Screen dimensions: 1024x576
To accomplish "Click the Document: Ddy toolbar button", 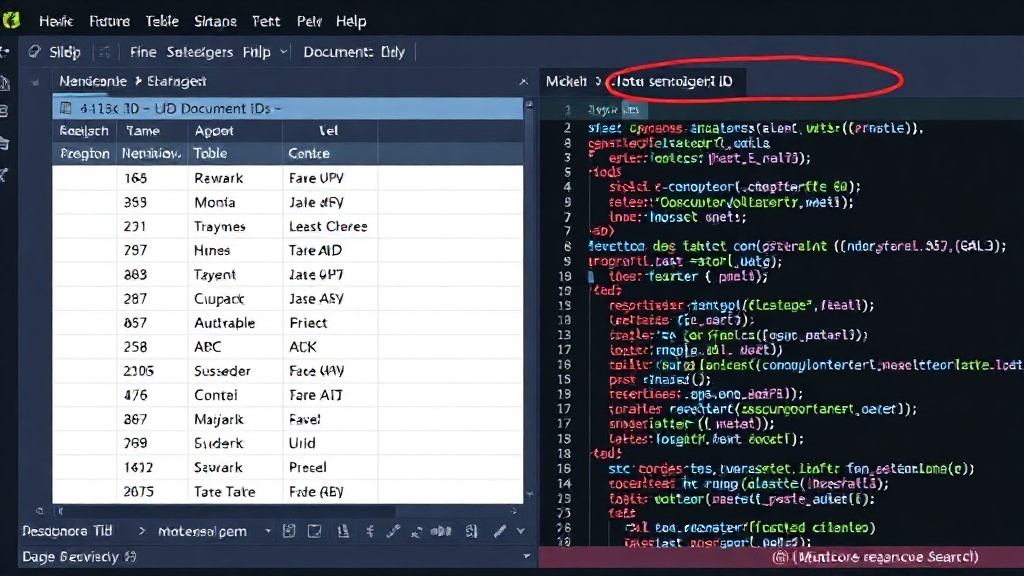I will pyautogui.click(x=354, y=52).
